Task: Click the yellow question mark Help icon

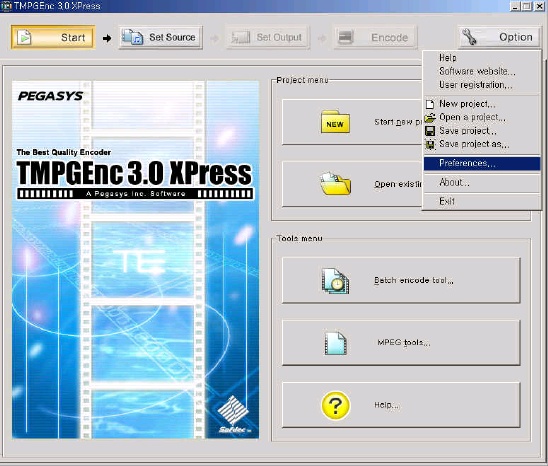Action: coord(335,405)
